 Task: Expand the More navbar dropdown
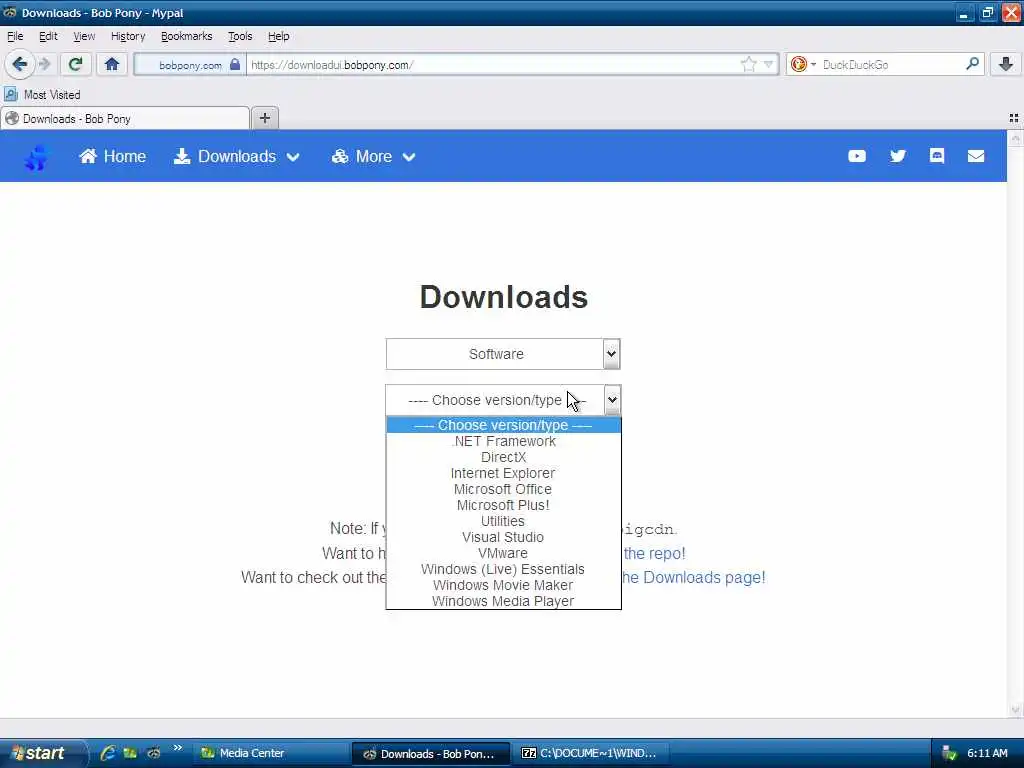(x=374, y=157)
